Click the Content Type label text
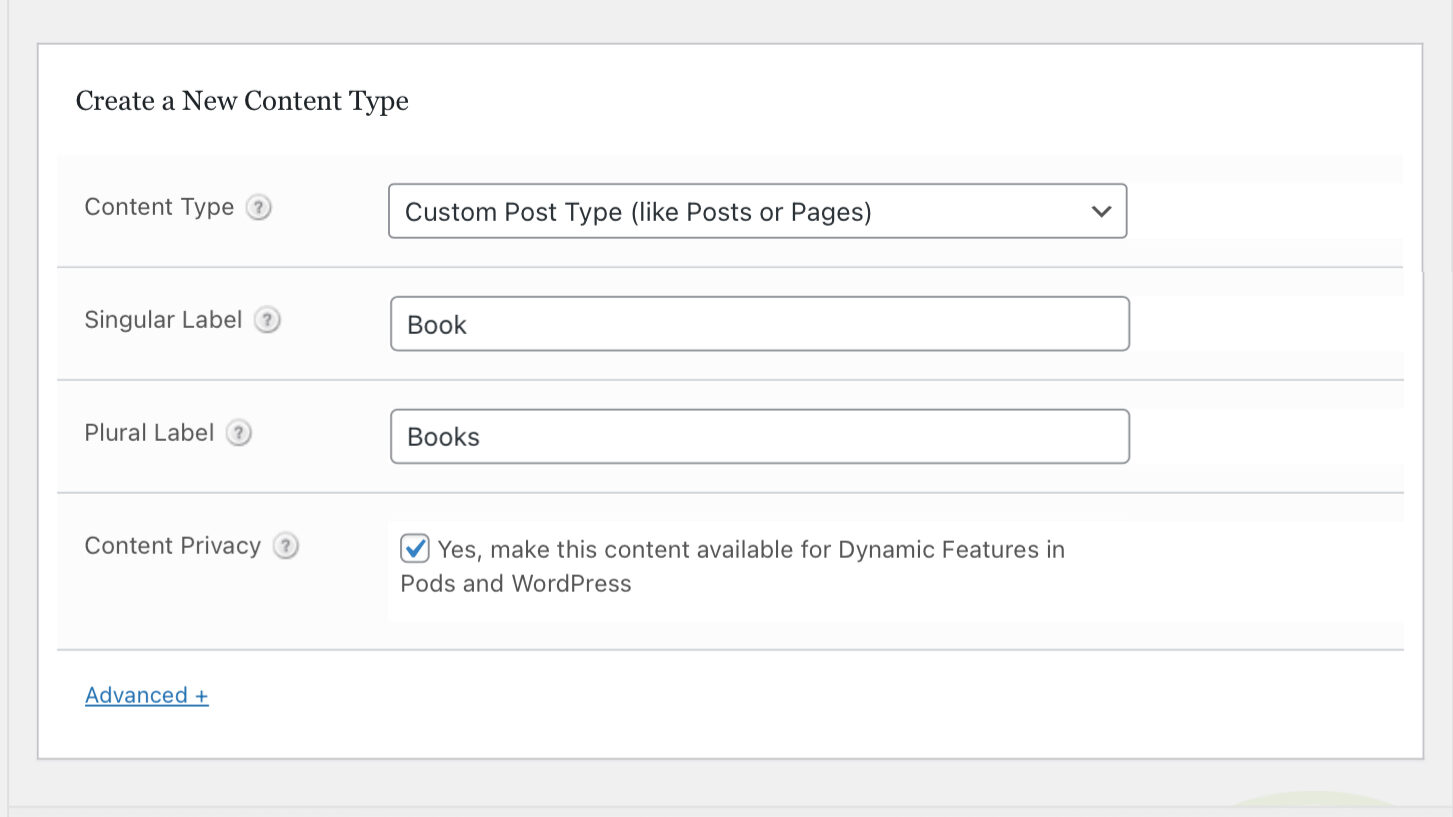Viewport: 1453px width, 817px height. (159, 207)
